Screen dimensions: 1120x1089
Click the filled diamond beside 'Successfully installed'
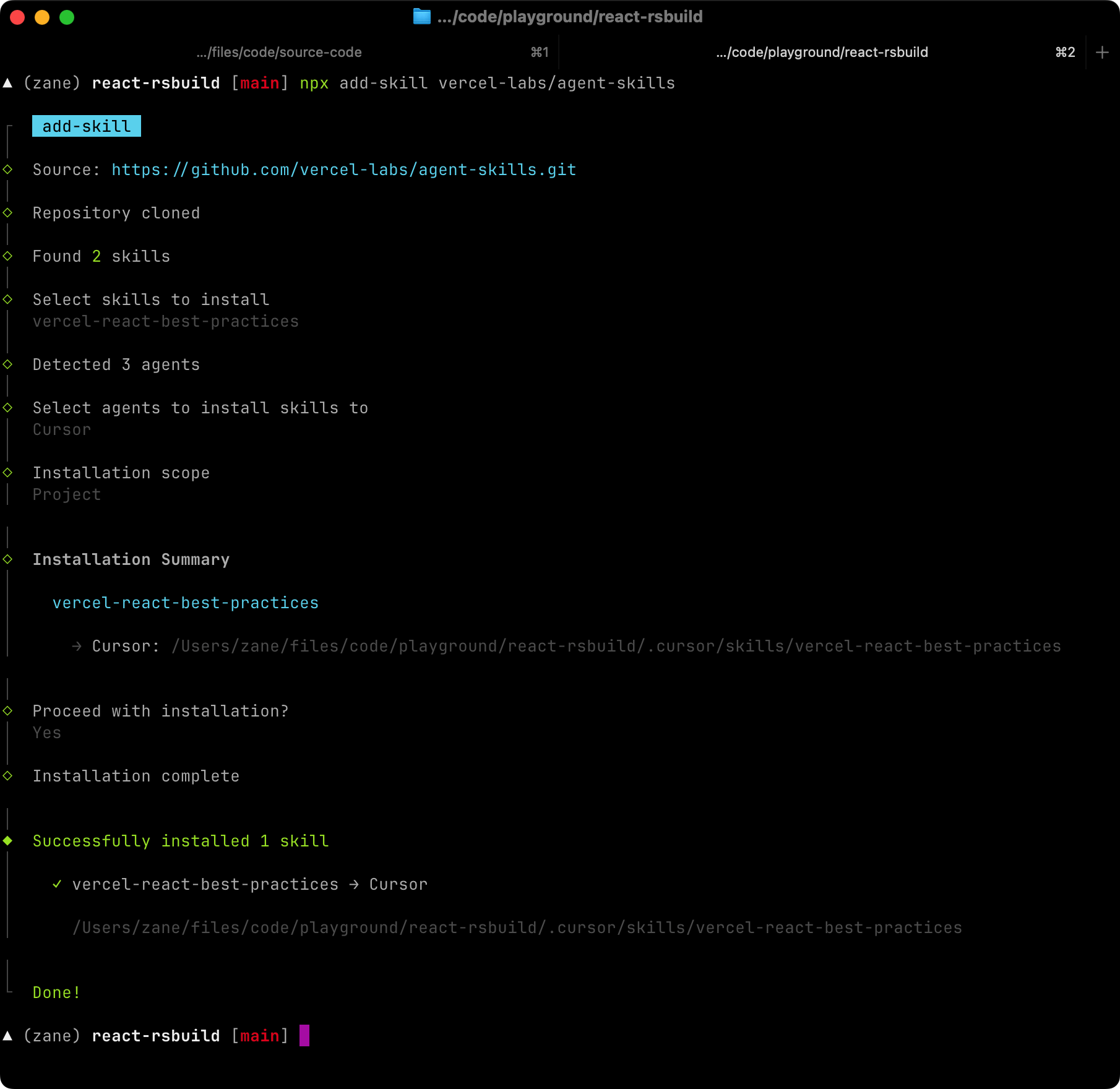(7, 840)
